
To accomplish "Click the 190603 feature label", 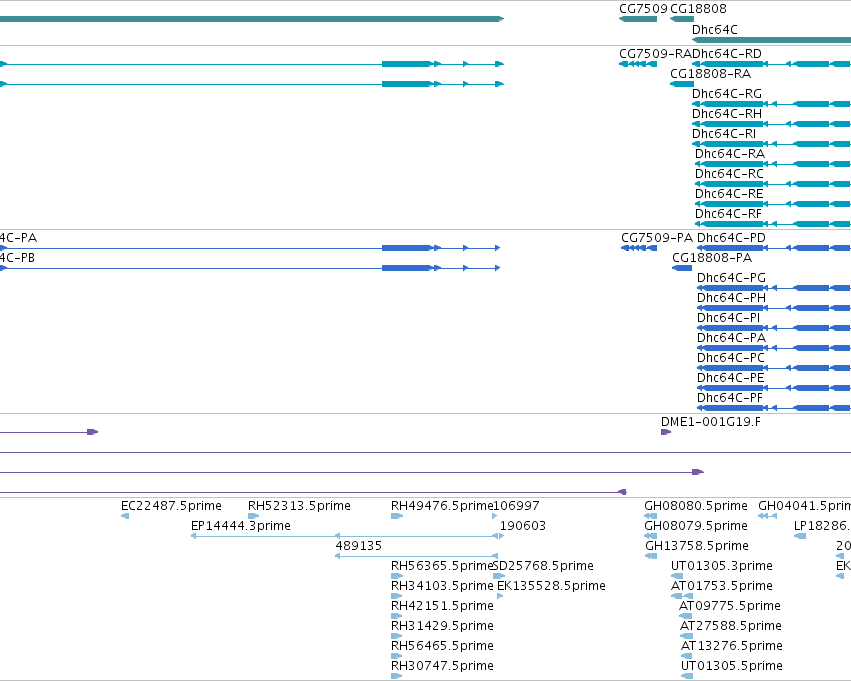I will coord(523,526).
